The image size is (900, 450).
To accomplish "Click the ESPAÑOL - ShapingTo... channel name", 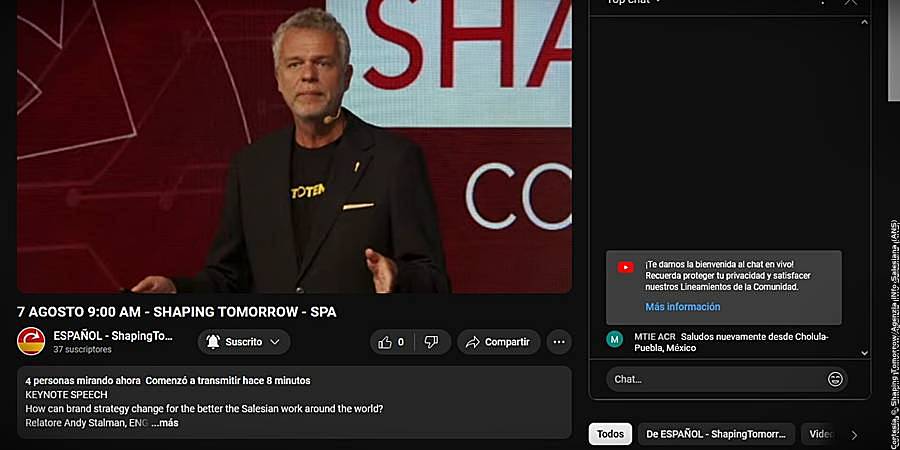I will 113,336.
